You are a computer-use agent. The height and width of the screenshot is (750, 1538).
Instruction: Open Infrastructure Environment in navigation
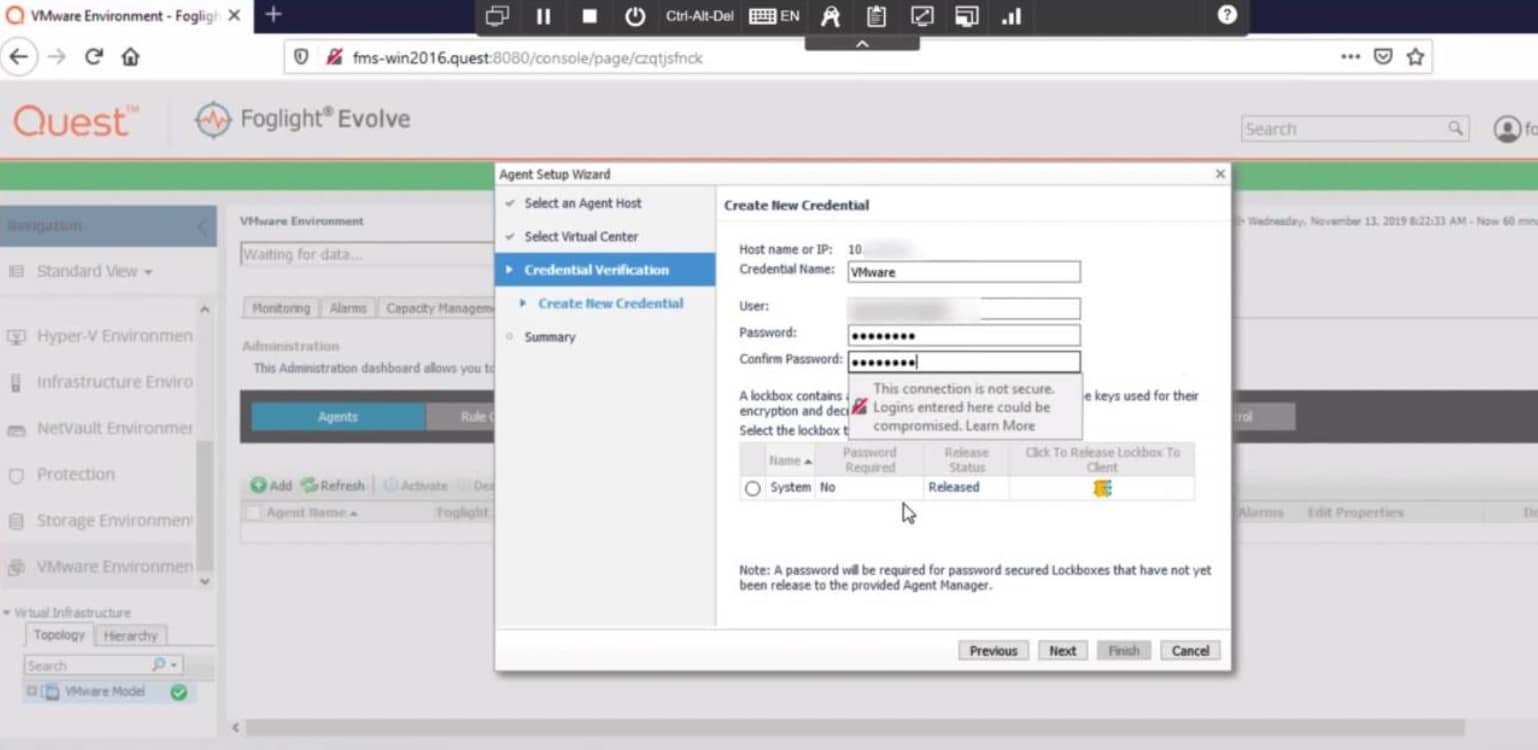click(x=100, y=382)
